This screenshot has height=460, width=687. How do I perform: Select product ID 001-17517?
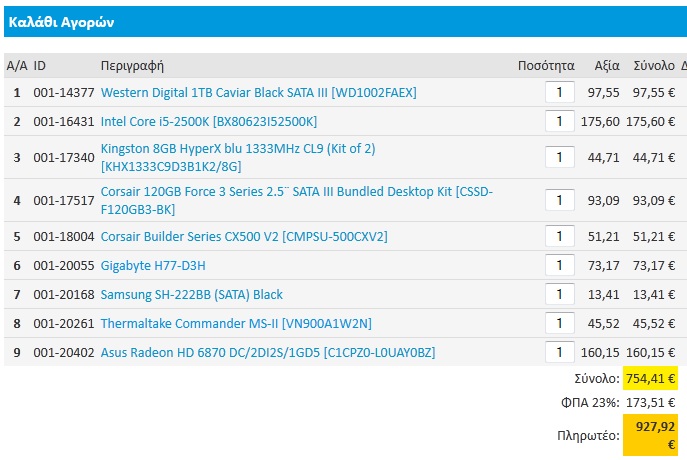coord(64,200)
